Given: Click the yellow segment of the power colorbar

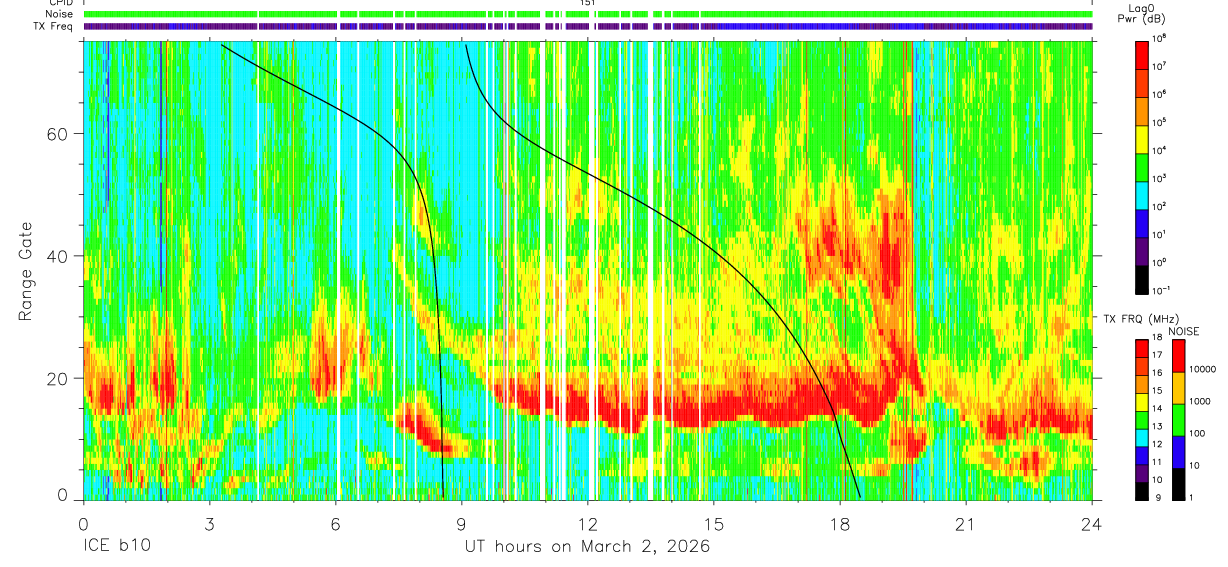Looking at the screenshot, I should click(x=1142, y=138).
